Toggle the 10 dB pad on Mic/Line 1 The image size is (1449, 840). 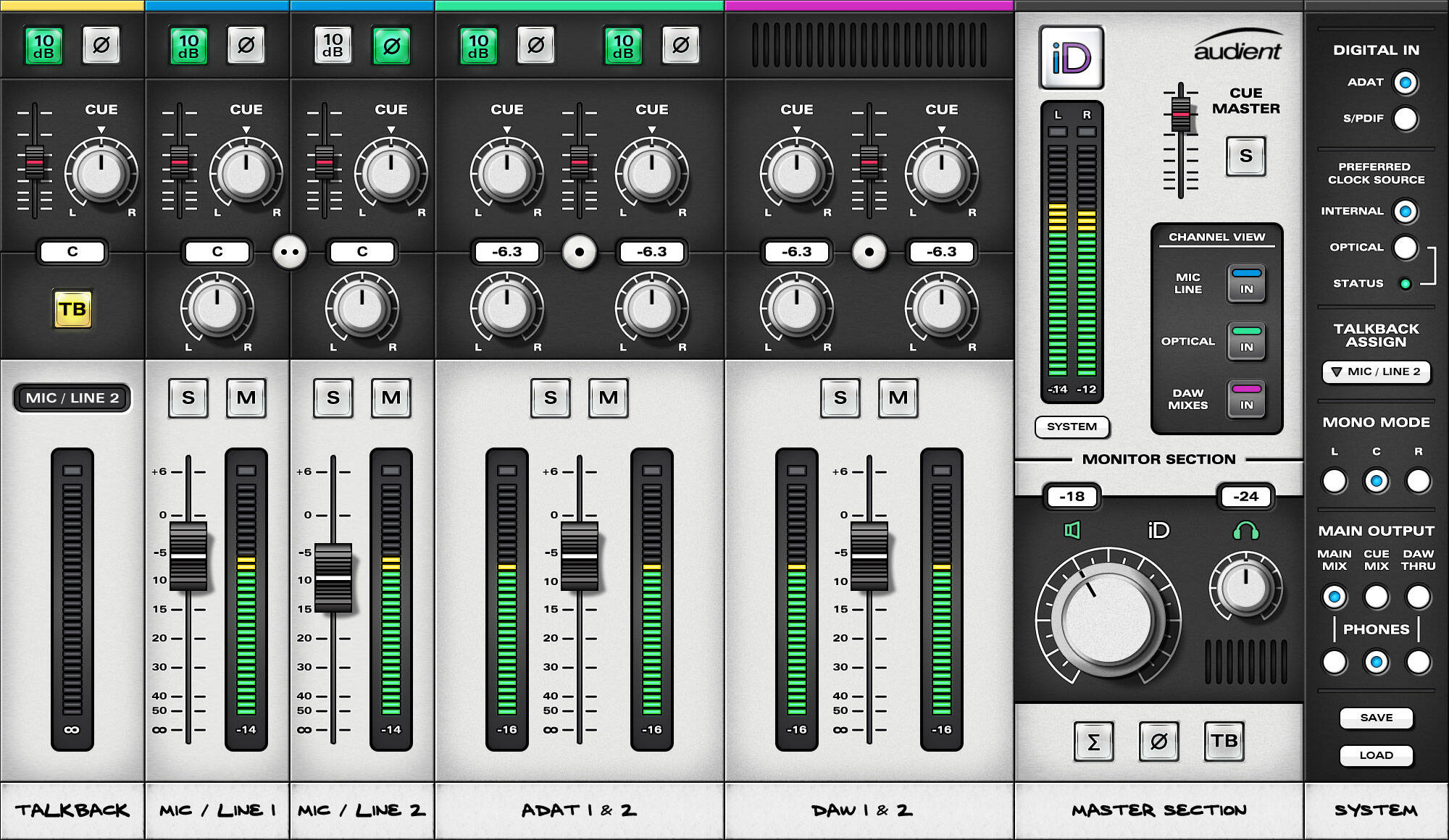coord(188,46)
